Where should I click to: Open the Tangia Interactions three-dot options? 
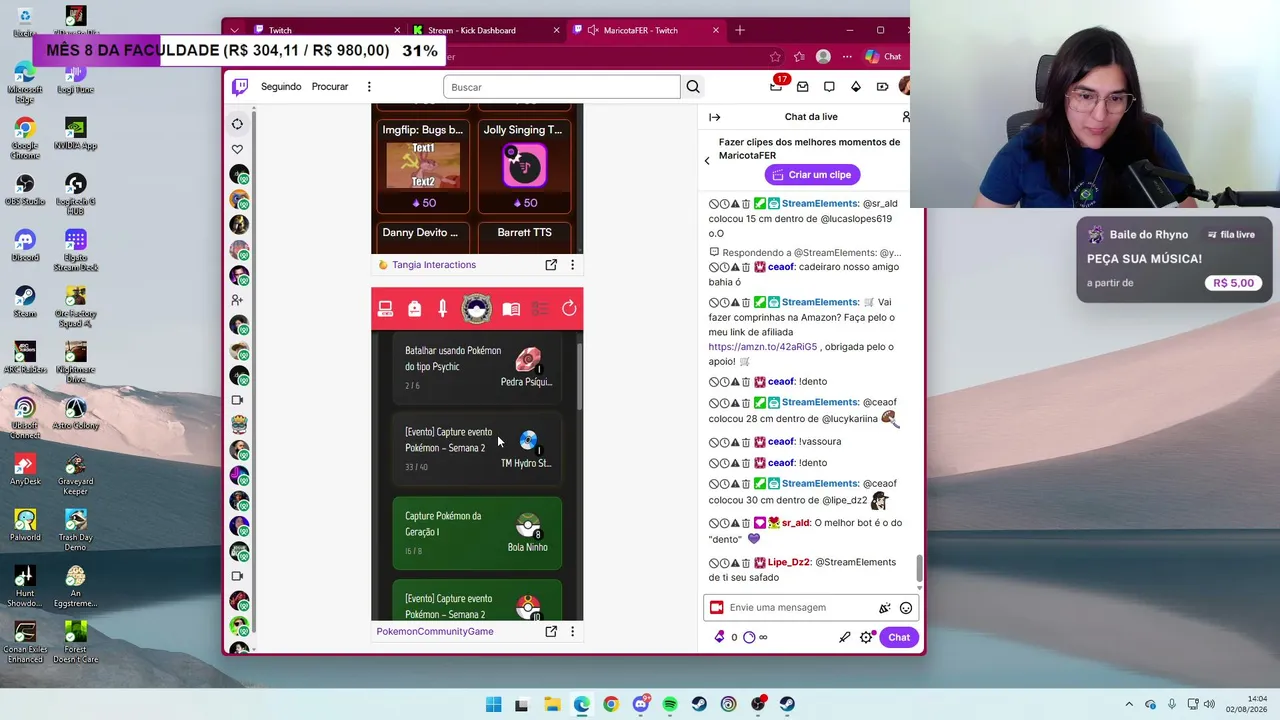click(572, 265)
